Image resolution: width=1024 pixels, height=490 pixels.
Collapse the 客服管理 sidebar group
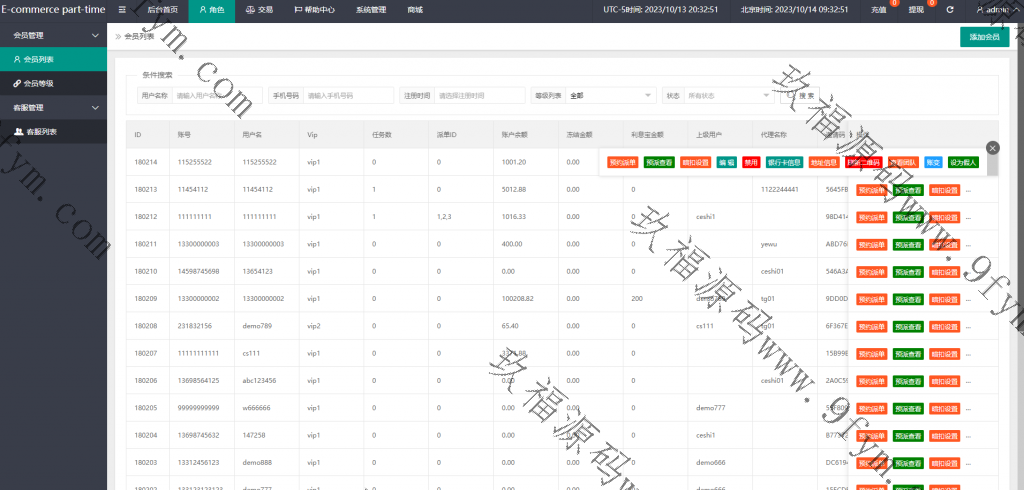pos(95,107)
